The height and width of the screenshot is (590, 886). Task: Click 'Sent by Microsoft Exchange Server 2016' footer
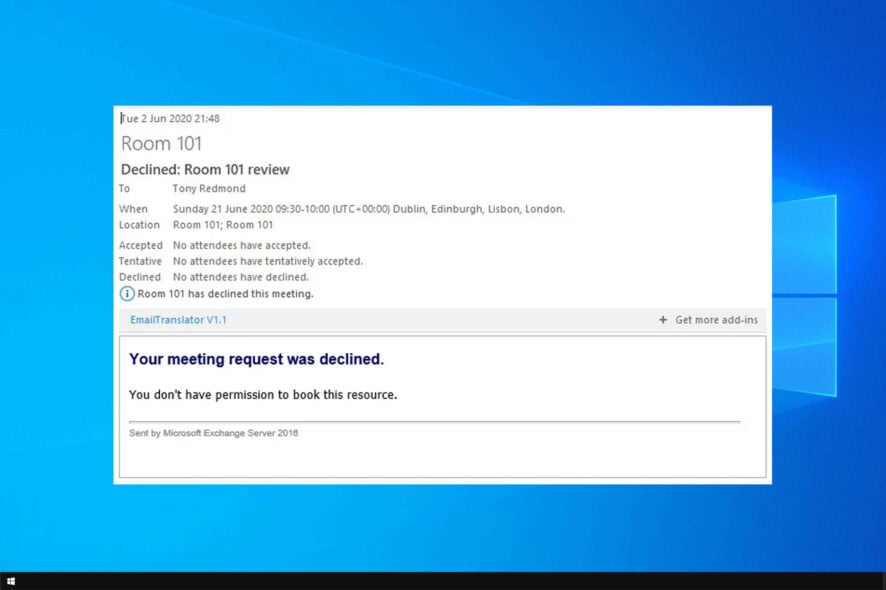pos(214,433)
